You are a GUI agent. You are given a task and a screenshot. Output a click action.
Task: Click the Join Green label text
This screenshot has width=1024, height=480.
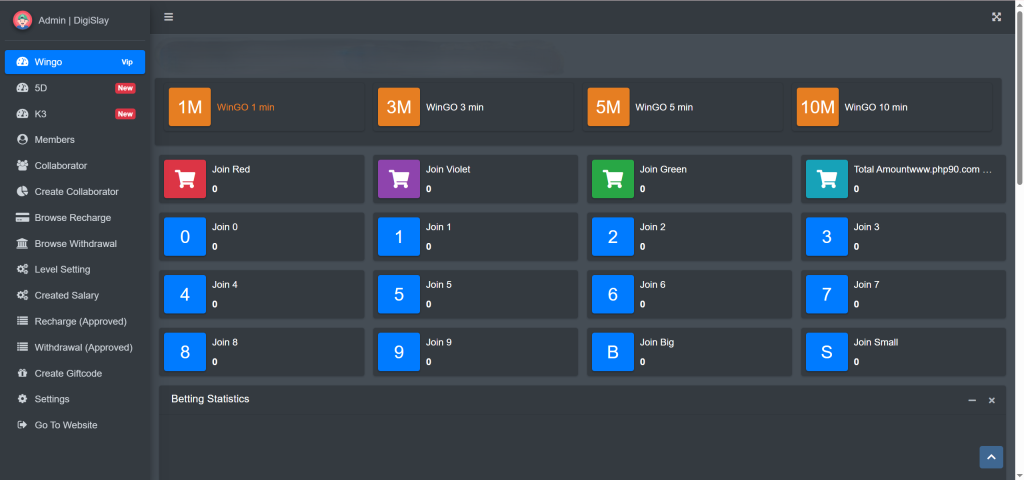coord(663,169)
